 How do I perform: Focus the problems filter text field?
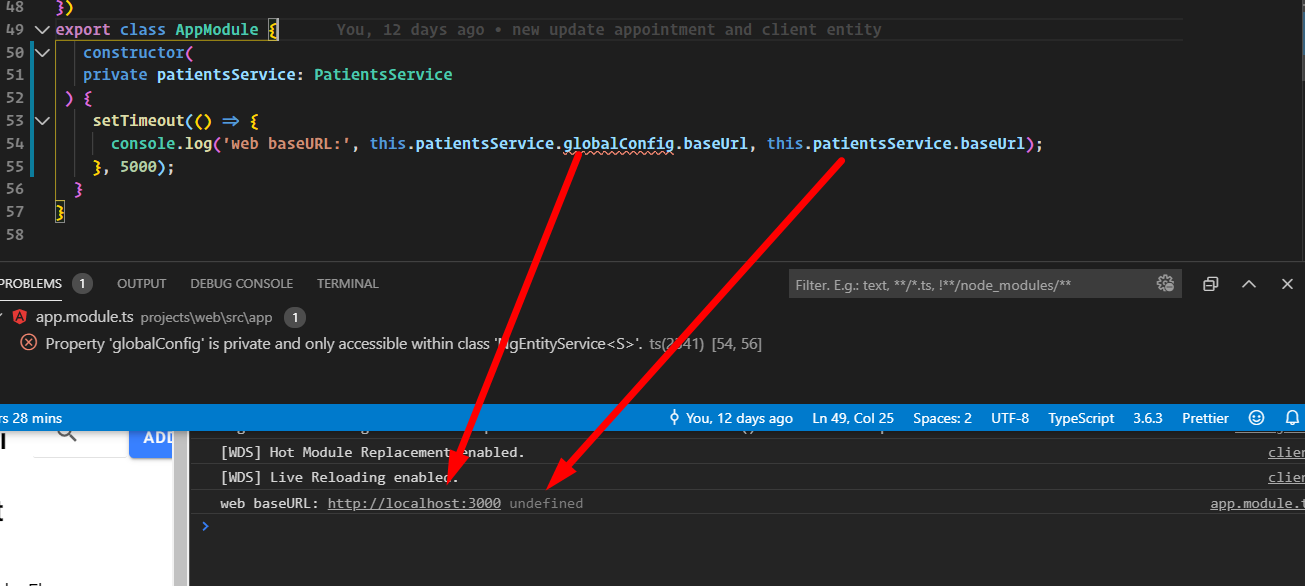pyautogui.click(x=970, y=284)
